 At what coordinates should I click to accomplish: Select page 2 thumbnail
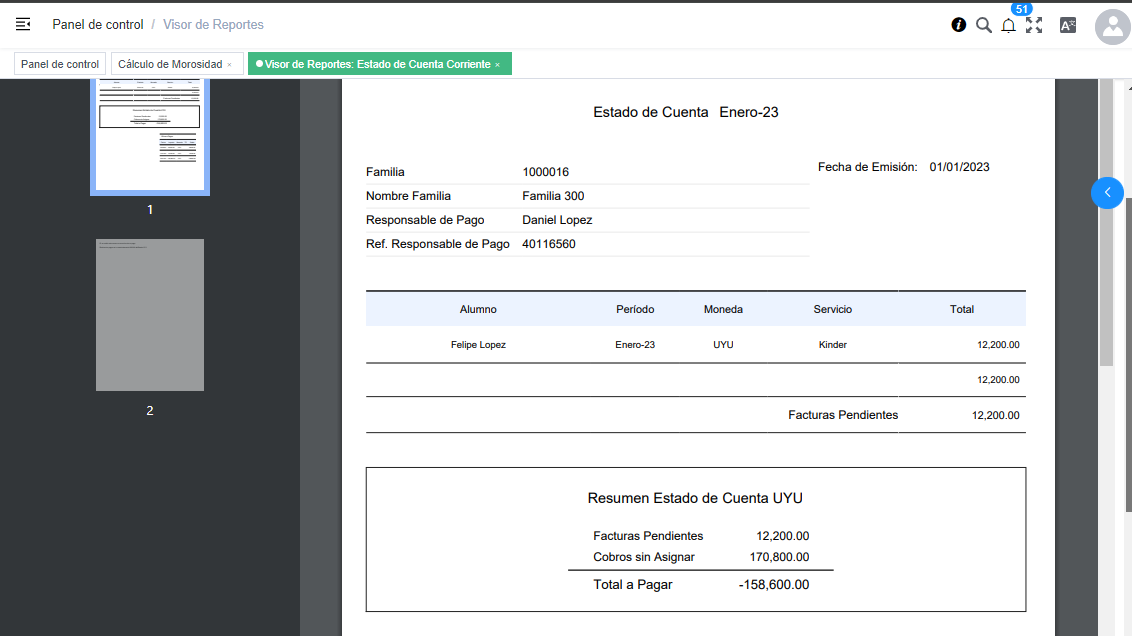tap(150, 315)
